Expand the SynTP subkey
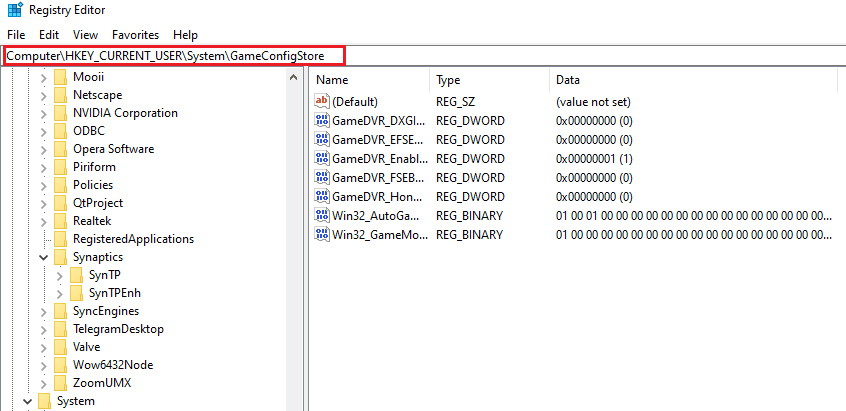 point(60,275)
